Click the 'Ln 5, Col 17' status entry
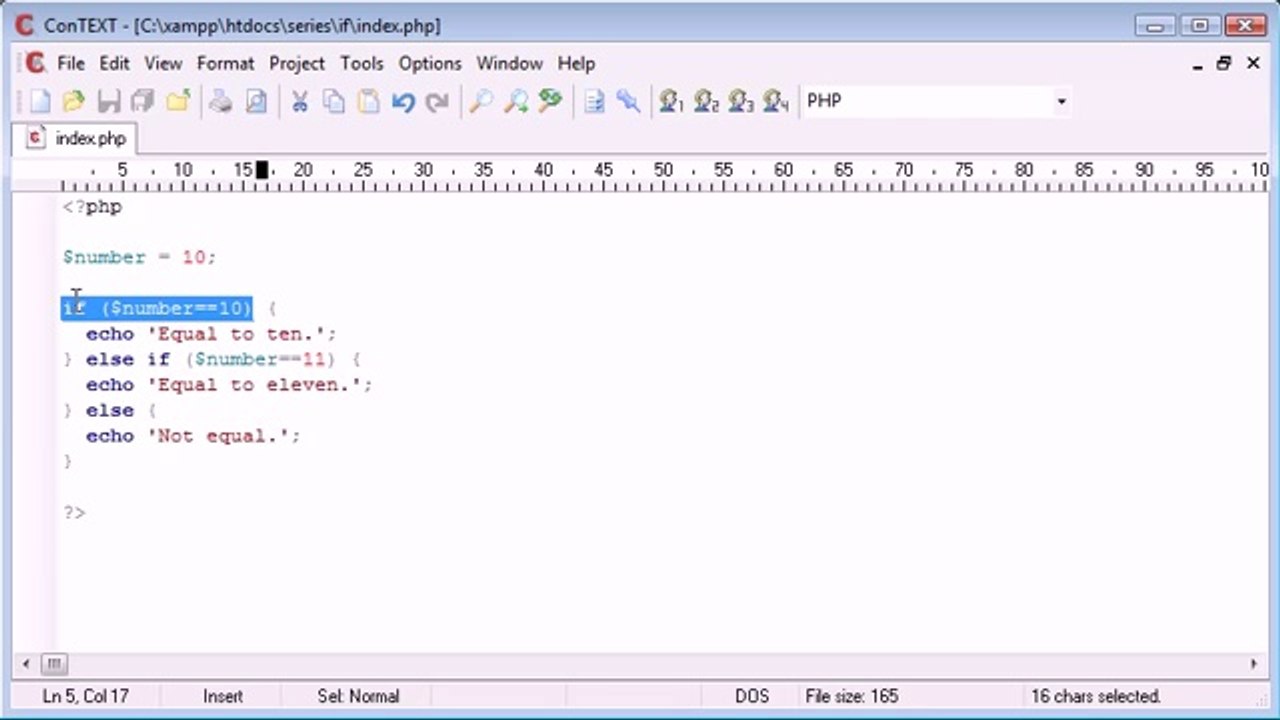This screenshot has width=1280, height=720. coord(85,696)
